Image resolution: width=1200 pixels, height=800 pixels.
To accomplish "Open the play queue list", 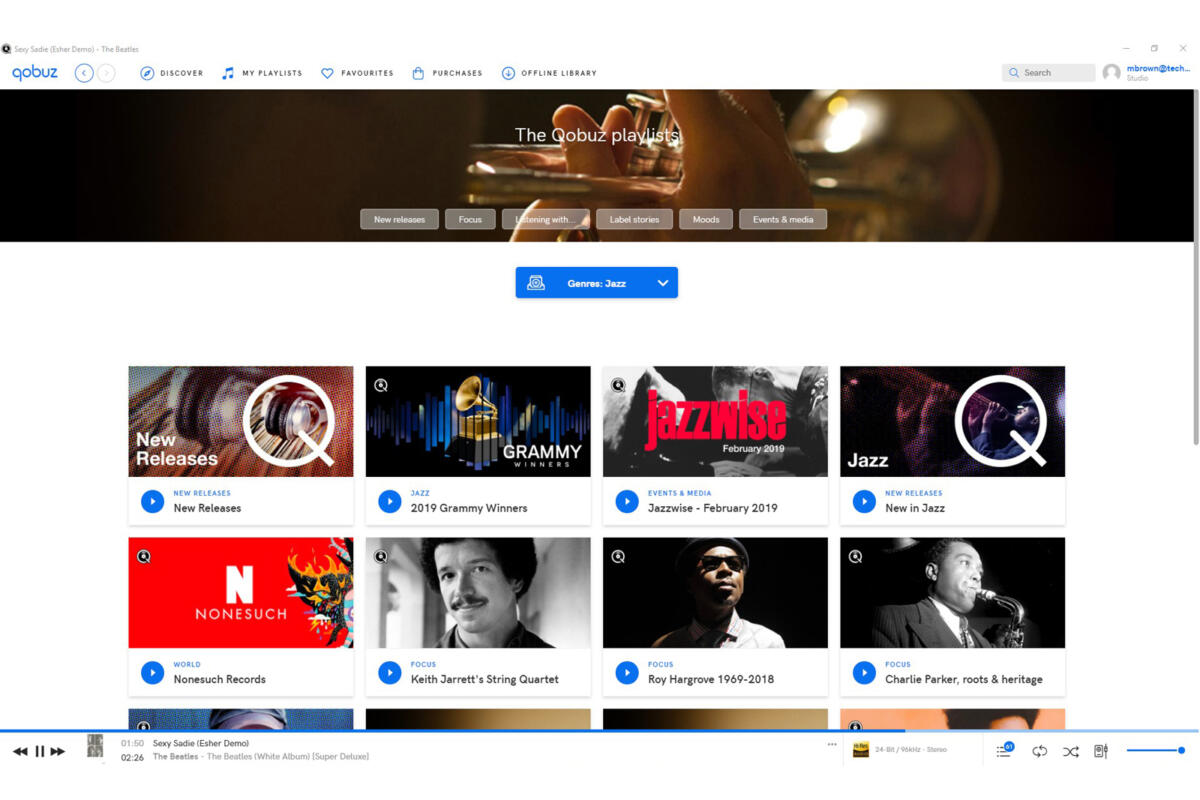I will tap(1004, 750).
